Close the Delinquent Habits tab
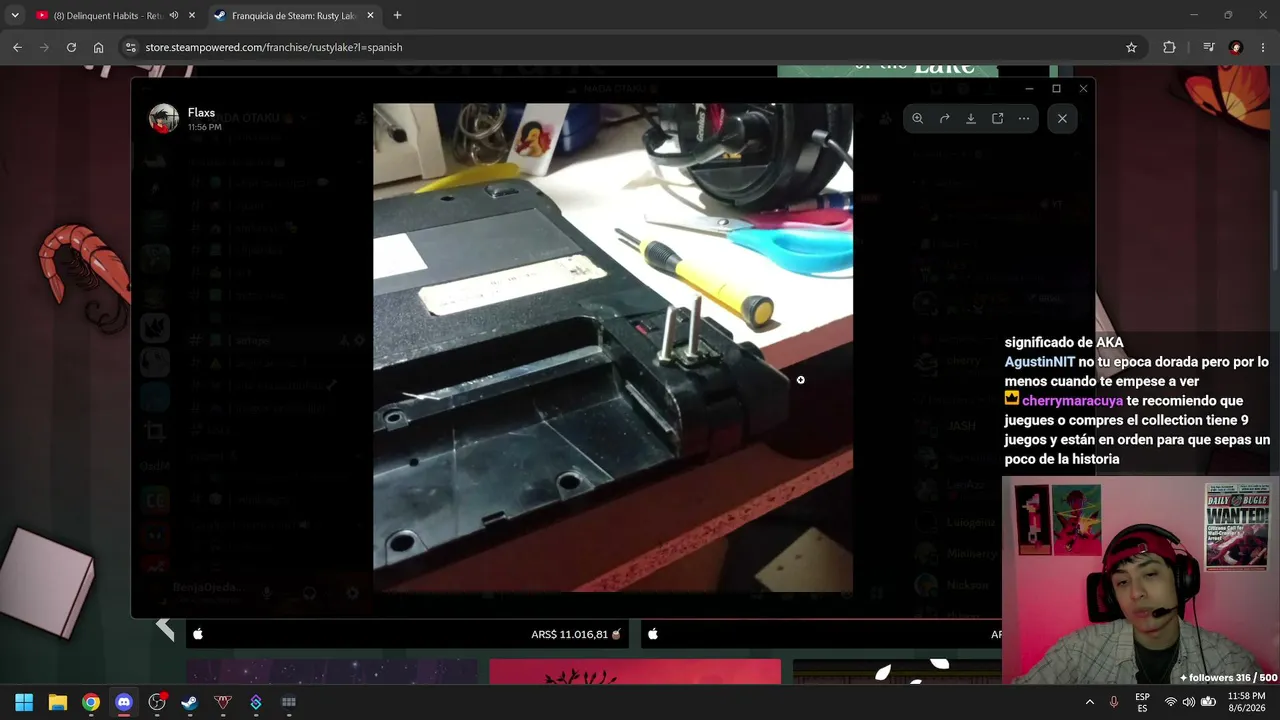This screenshot has width=1280, height=720. 192,15
